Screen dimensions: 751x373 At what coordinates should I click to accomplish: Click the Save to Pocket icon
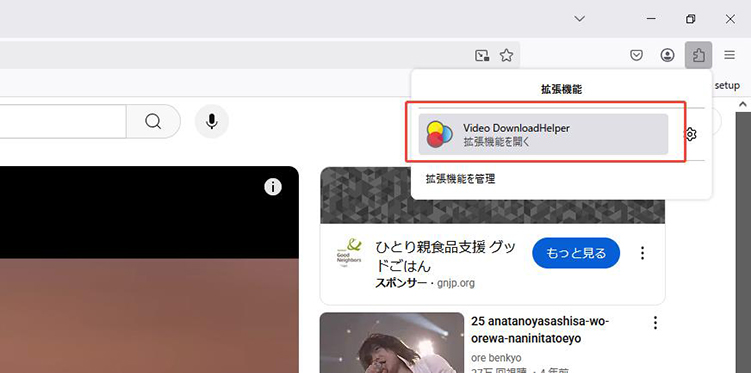636,56
